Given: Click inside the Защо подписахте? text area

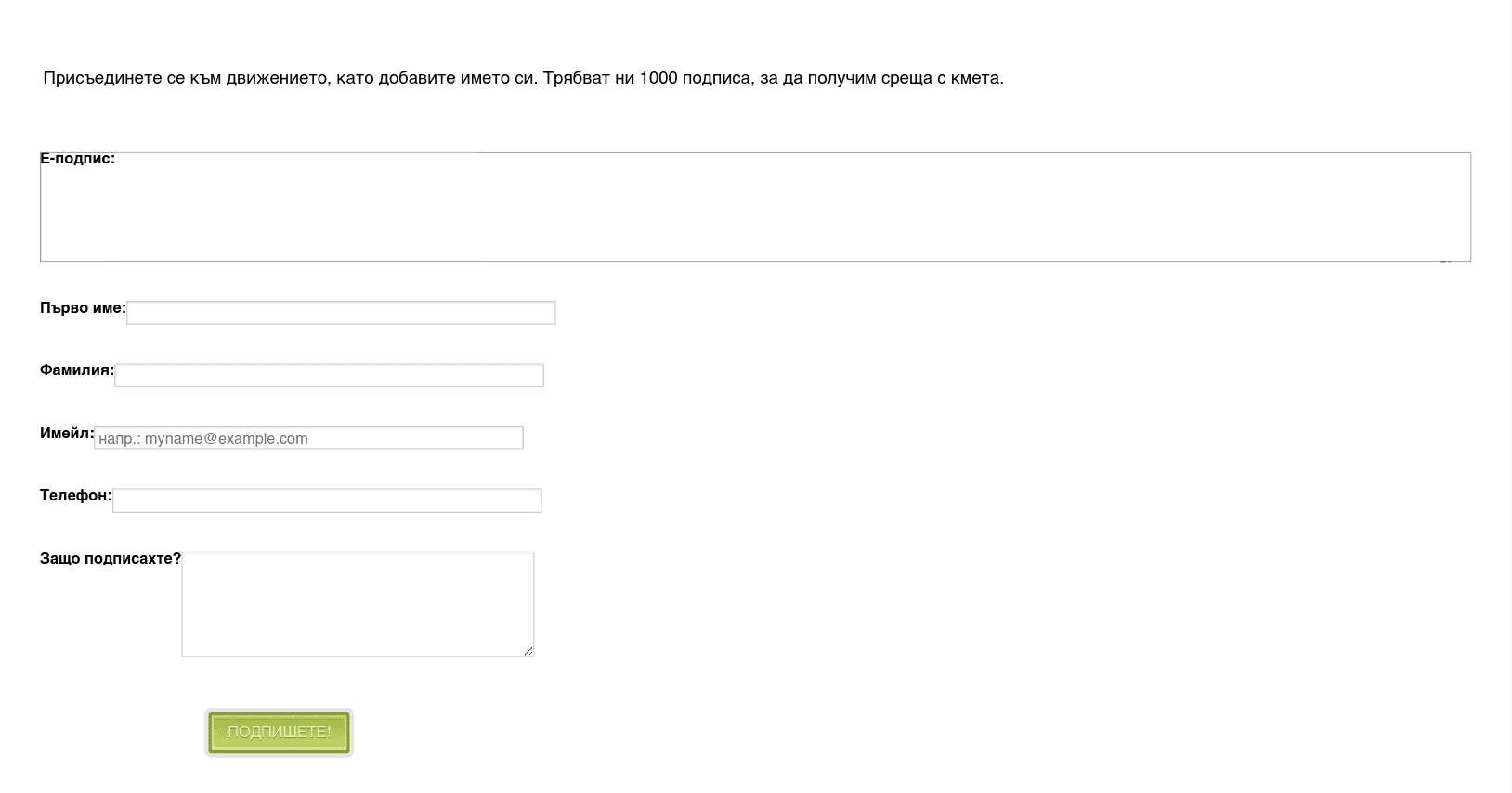Looking at the screenshot, I should coord(358,604).
